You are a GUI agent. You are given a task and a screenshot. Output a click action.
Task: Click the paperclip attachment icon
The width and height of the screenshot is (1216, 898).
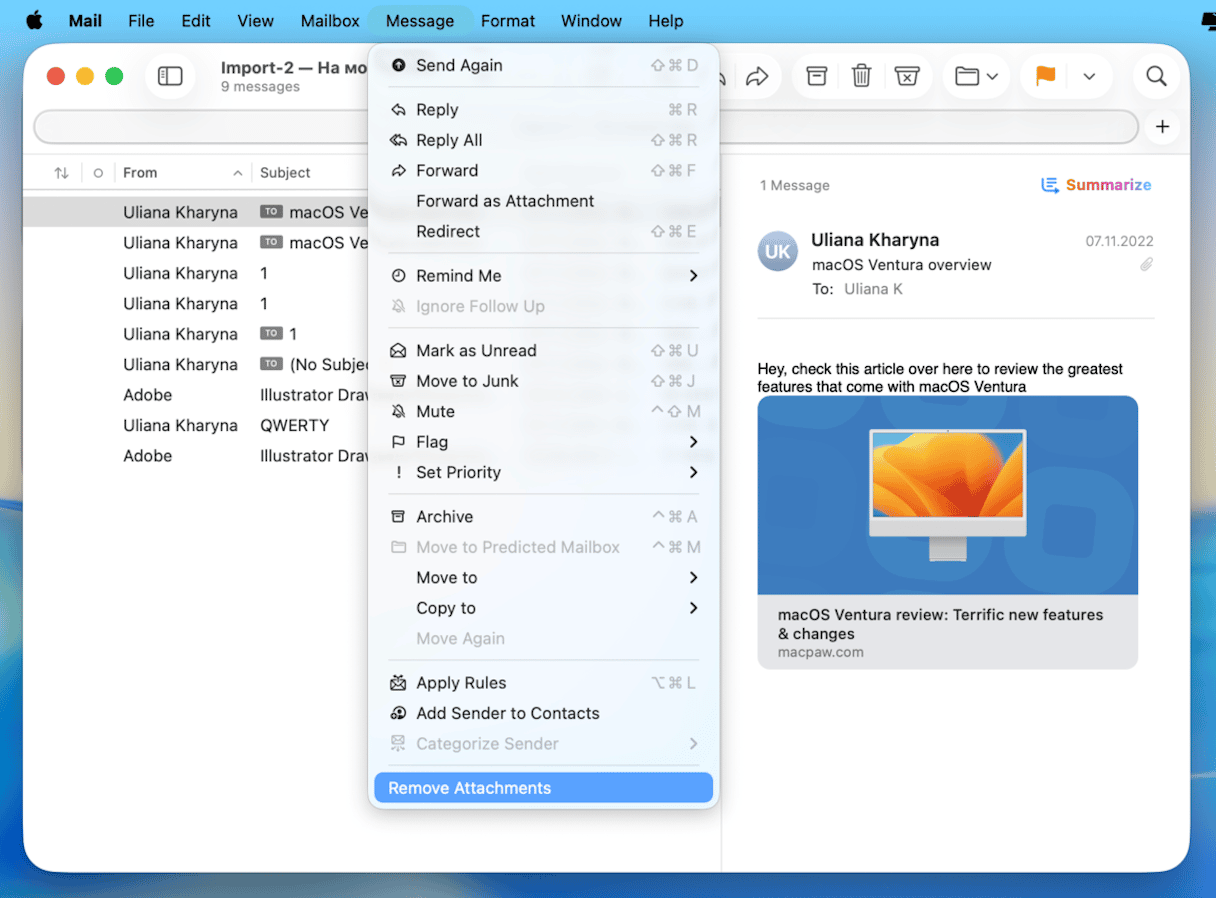point(1146,265)
